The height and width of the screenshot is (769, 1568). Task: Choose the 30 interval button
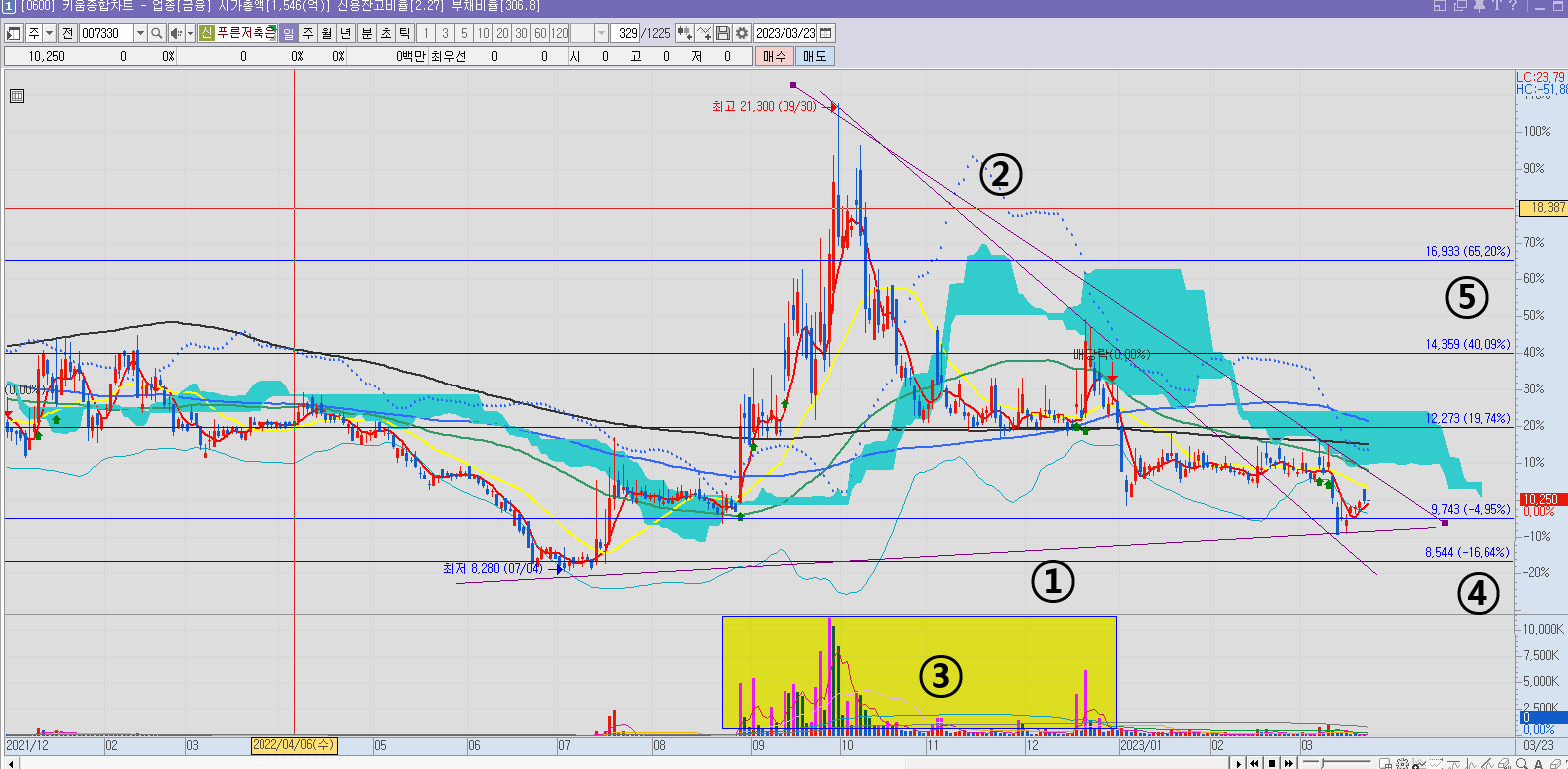point(521,33)
